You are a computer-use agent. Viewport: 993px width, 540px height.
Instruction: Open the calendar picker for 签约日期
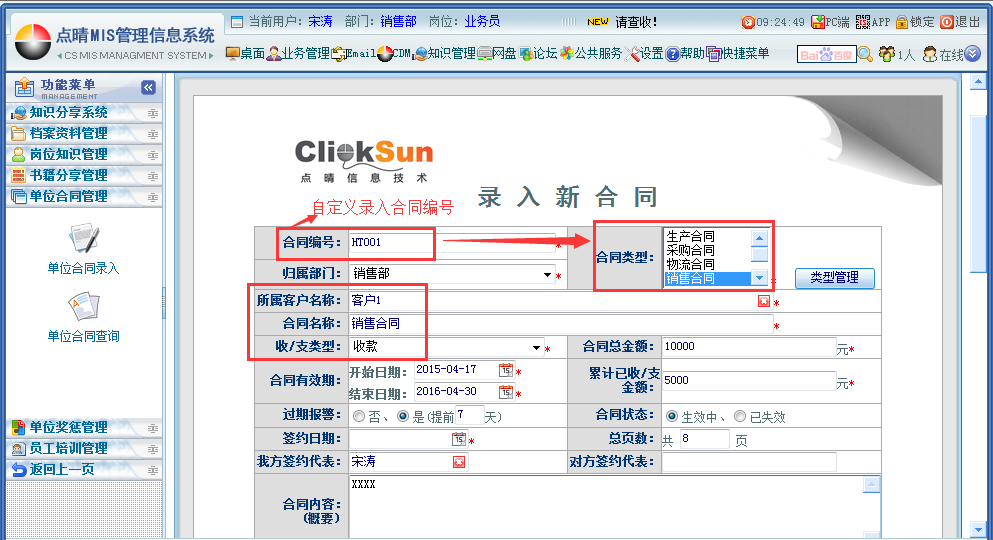point(459,439)
